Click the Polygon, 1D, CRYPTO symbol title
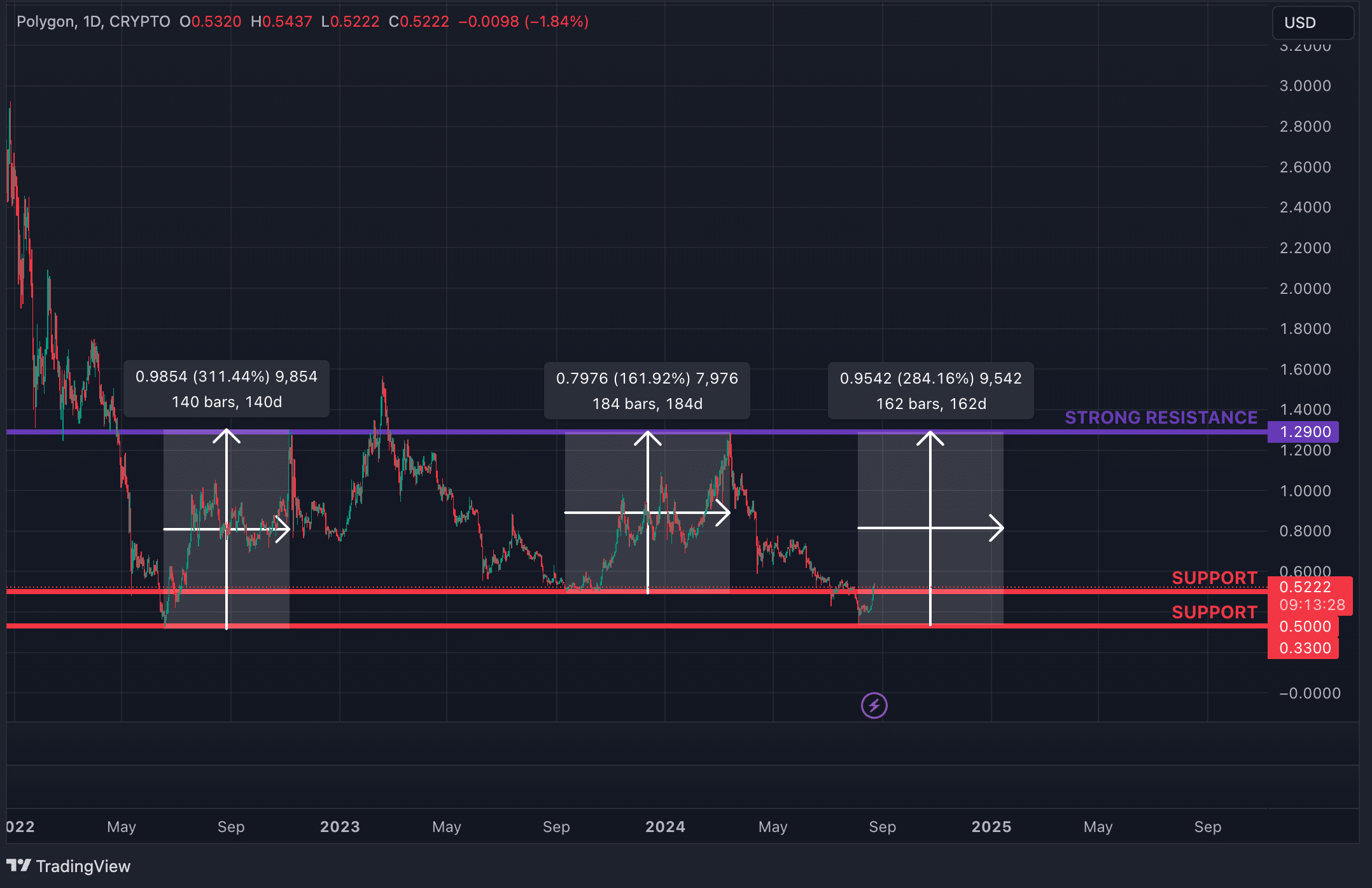The height and width of the screenshot is (888, 1372). [94, 22]
